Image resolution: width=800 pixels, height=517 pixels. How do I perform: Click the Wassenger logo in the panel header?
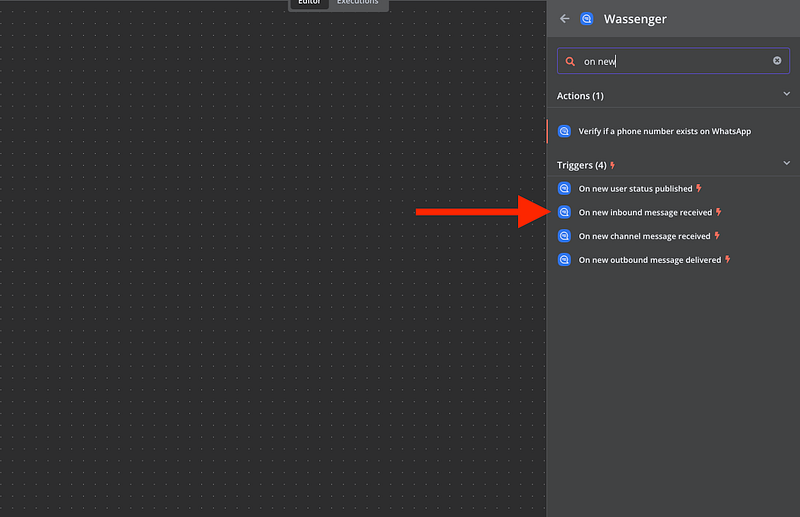(587, 19)
